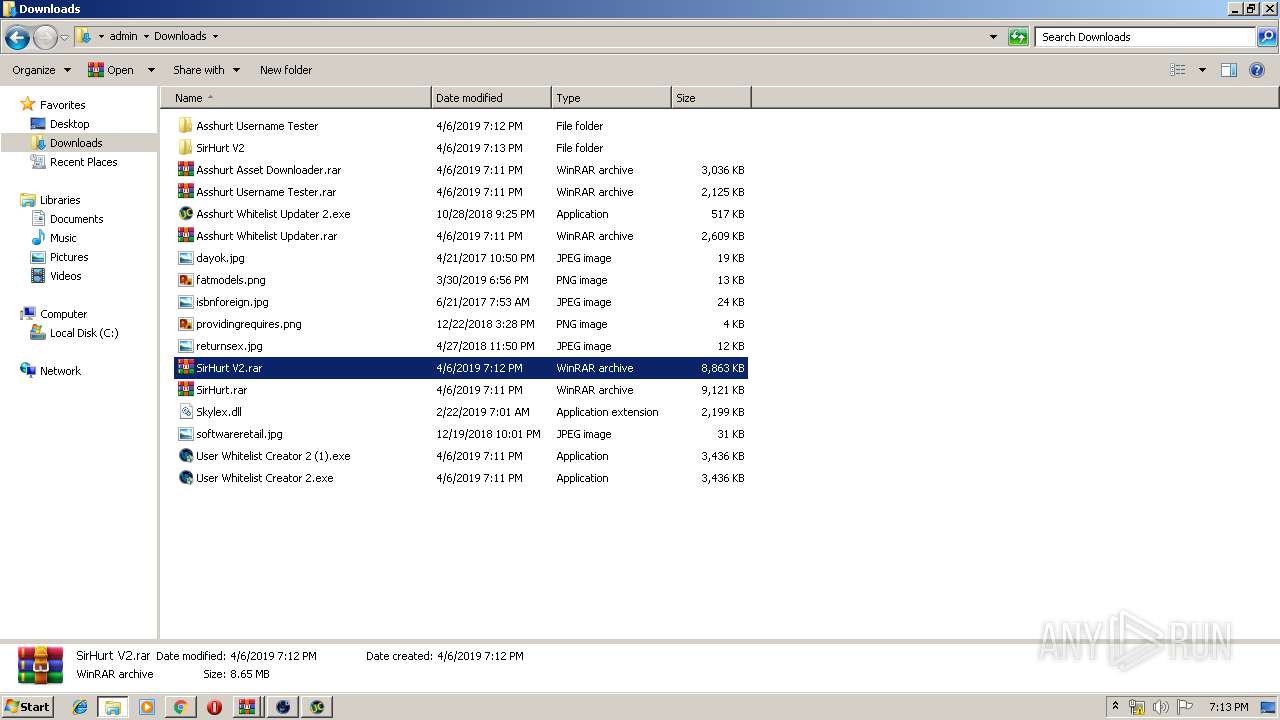1280x720 pixels.
Task: Select the isbnforeign.jpg file icon
Action: (x=185, y=302)
